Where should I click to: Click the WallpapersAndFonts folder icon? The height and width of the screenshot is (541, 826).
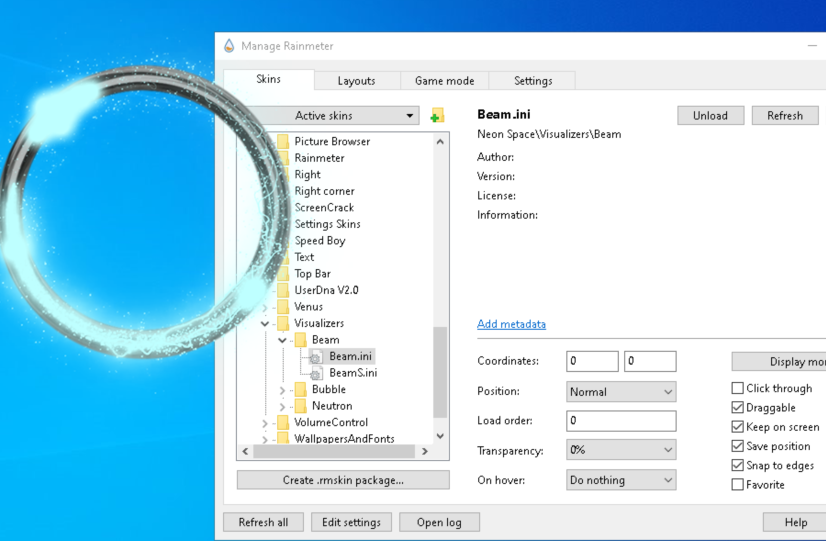pos(283,438)
